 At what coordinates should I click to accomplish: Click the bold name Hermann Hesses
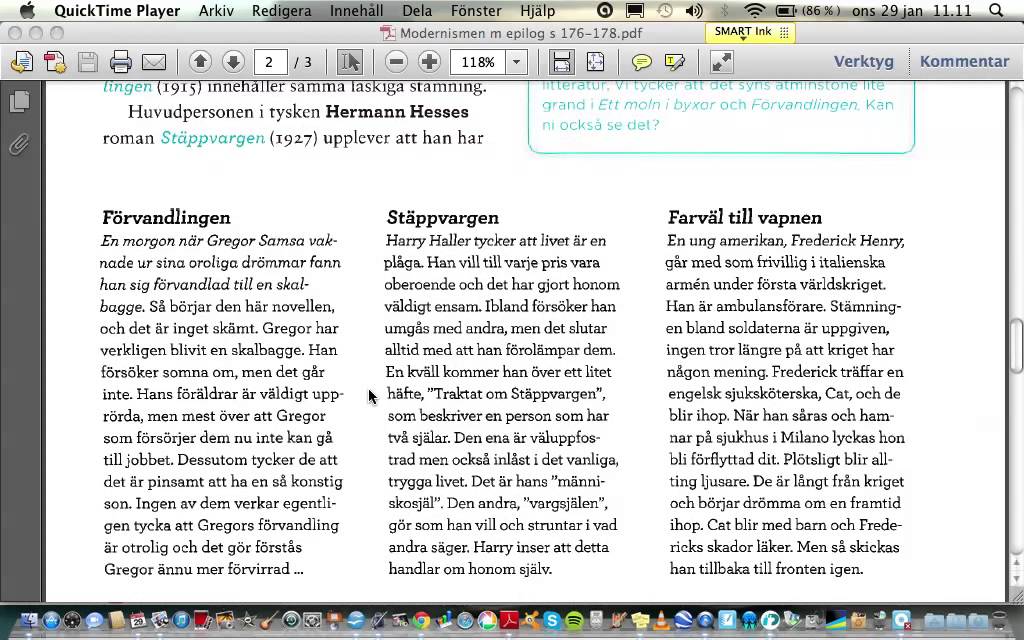click(x=397, y=112)
